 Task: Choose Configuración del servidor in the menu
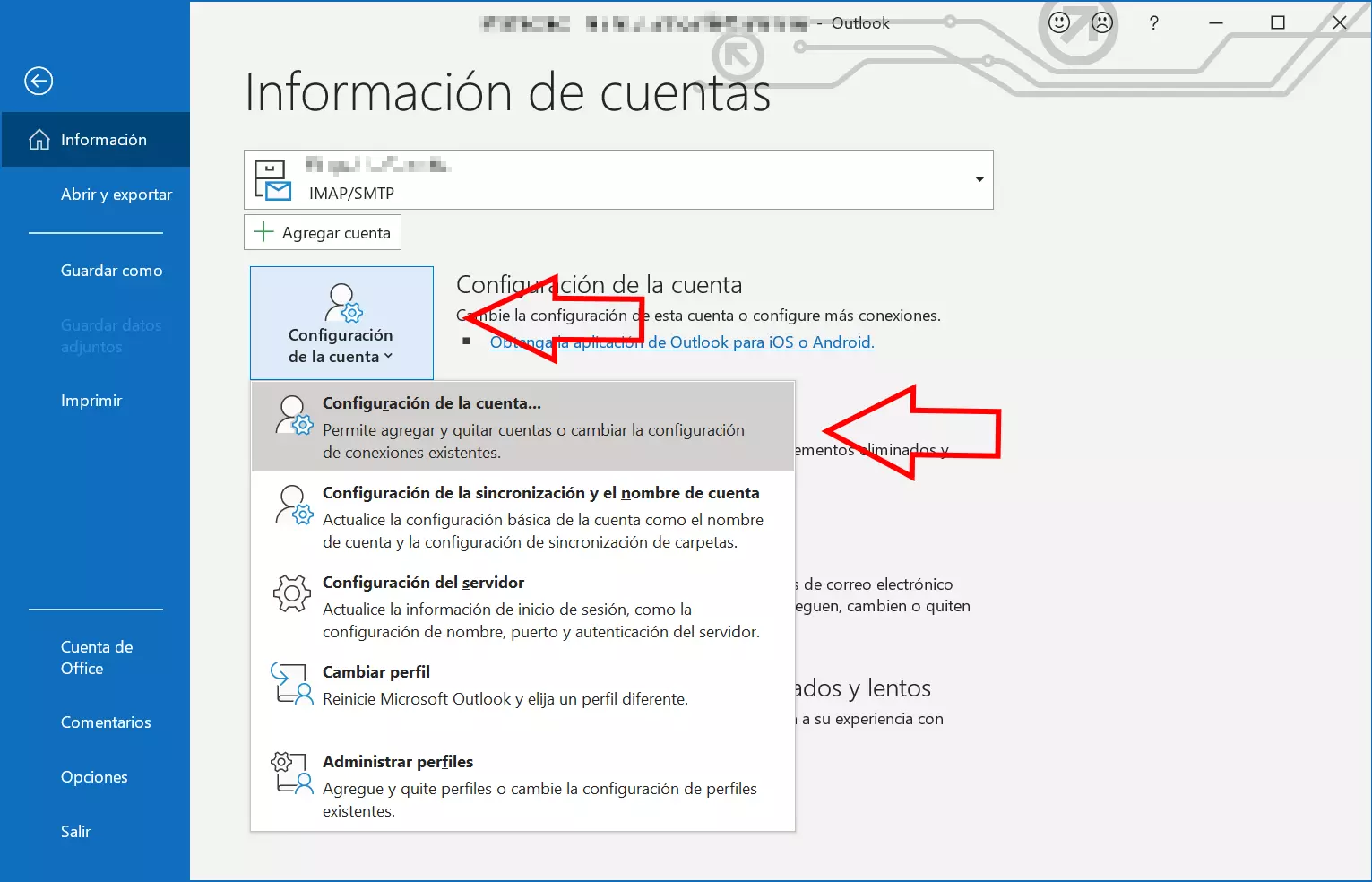423,583
